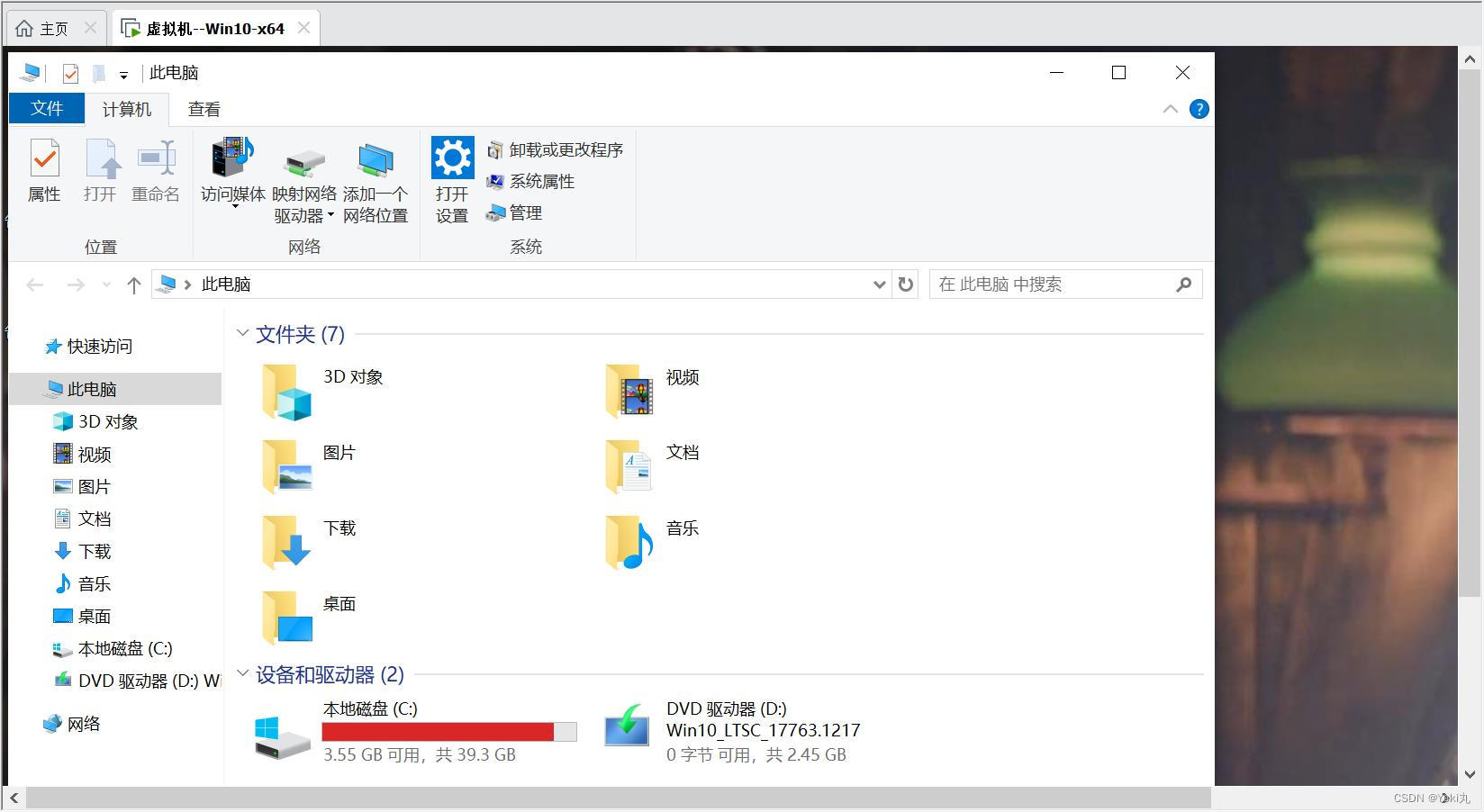The image size is (1484, 812).
Task: Click the search magnifier icon
Action: pyautogui.click(x=1184, y=284)
